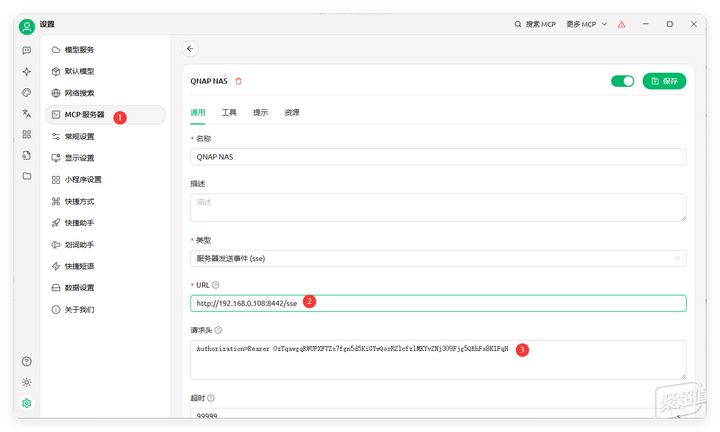Screen dimensions: 720x432
Task: Delete the QNAP NAS server via trash icon
Action: click(x=238, y=81)
